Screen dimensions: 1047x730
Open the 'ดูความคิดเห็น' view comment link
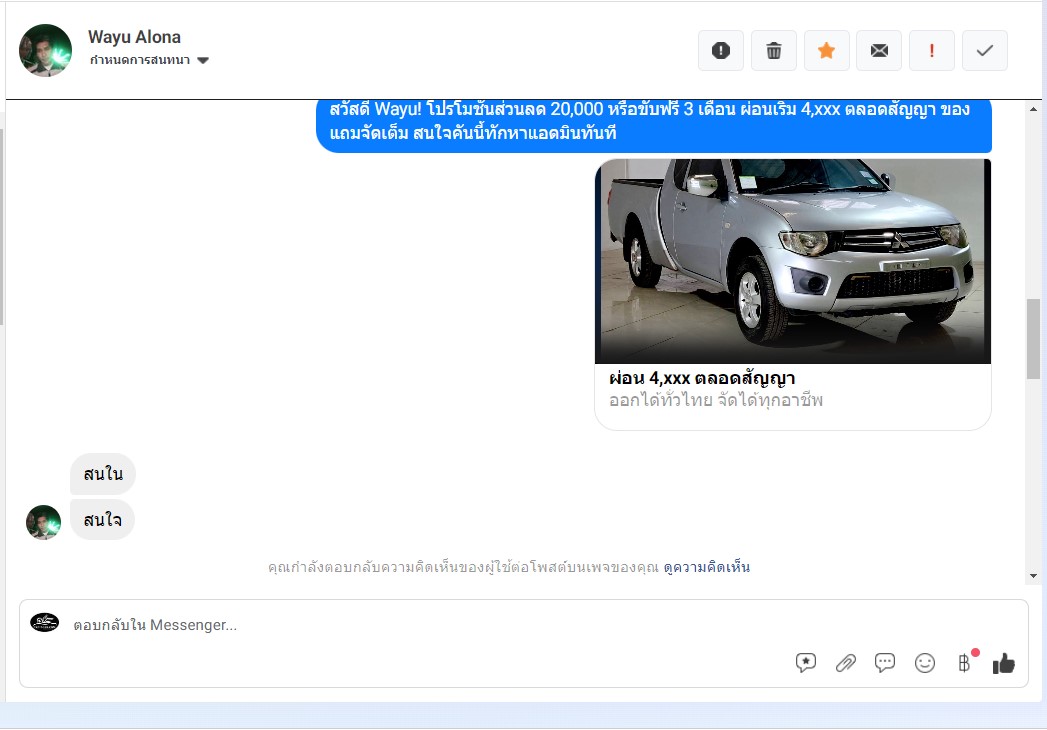pos(706,567)
